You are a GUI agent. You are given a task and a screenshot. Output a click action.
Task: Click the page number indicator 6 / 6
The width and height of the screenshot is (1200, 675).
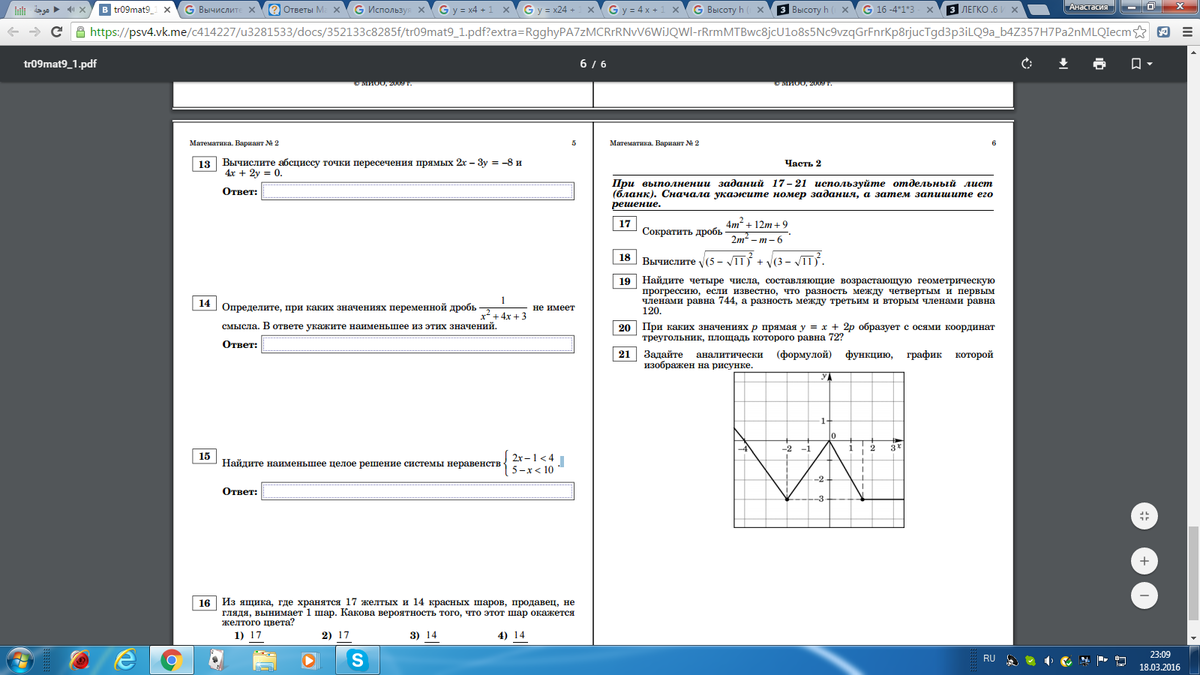pos(593,63)
